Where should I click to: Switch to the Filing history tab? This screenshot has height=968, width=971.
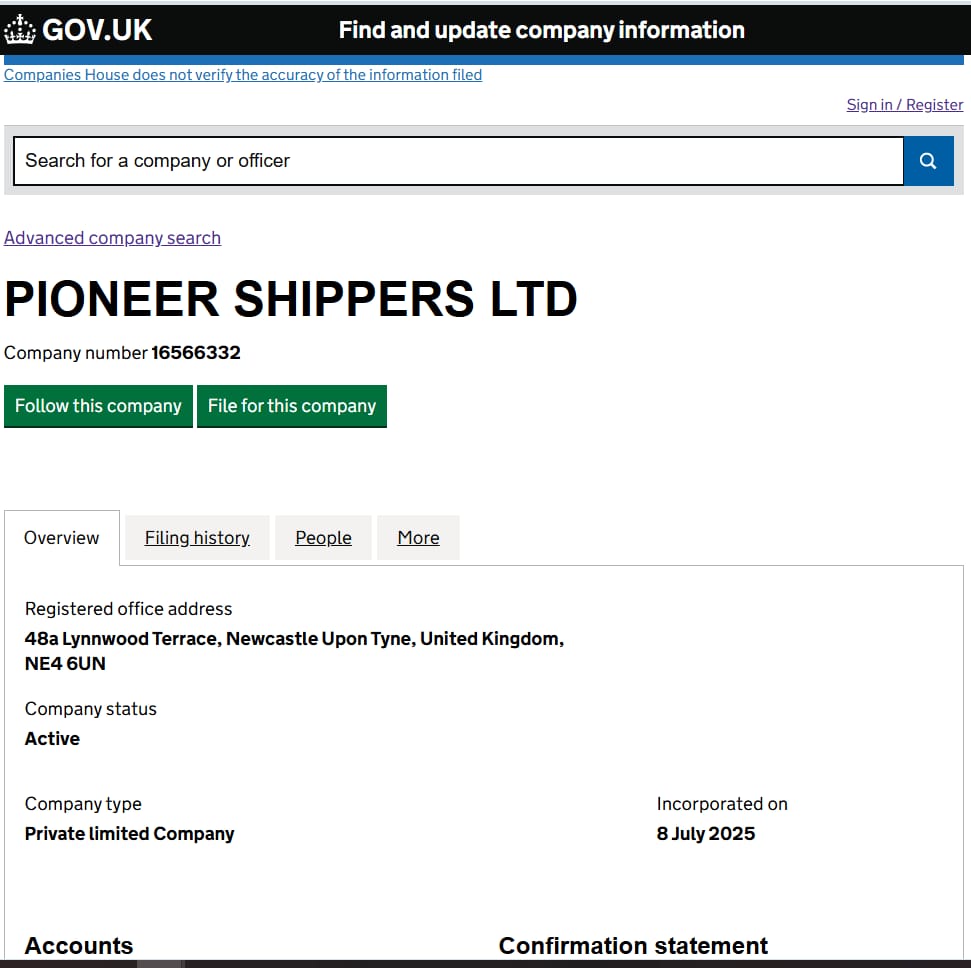click(x=197, y=538)
